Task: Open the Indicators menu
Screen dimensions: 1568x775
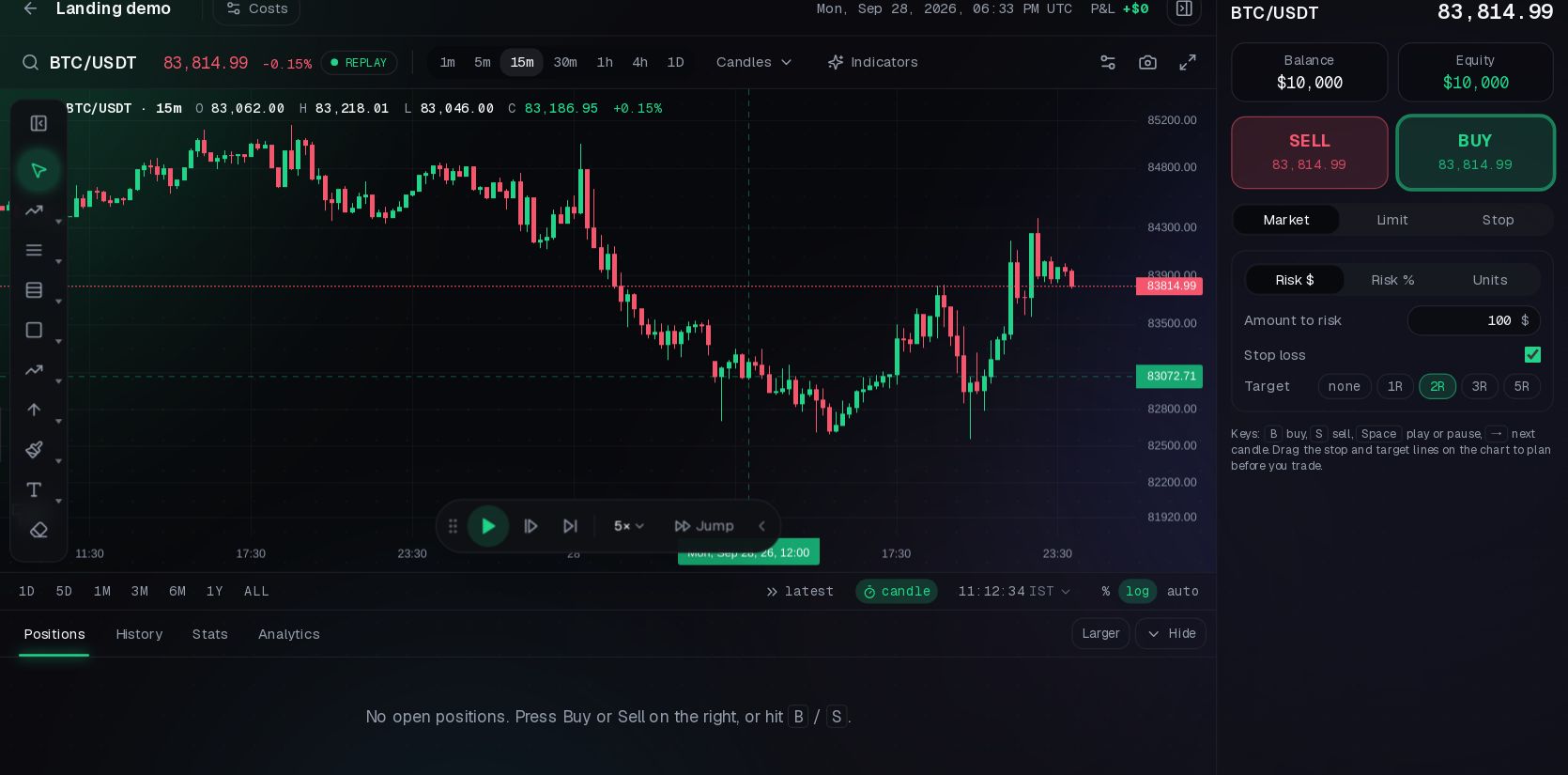Action: [x=872, y=62]
